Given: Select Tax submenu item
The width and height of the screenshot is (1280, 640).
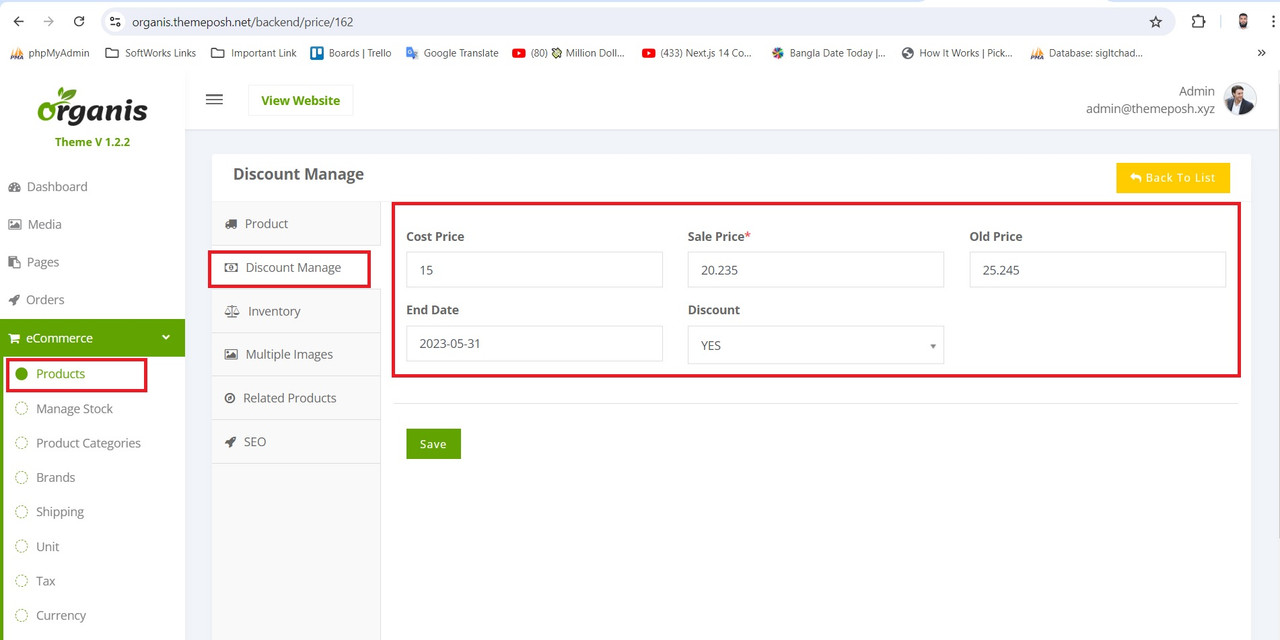Looking at the screenshot, I should (46, 581).
